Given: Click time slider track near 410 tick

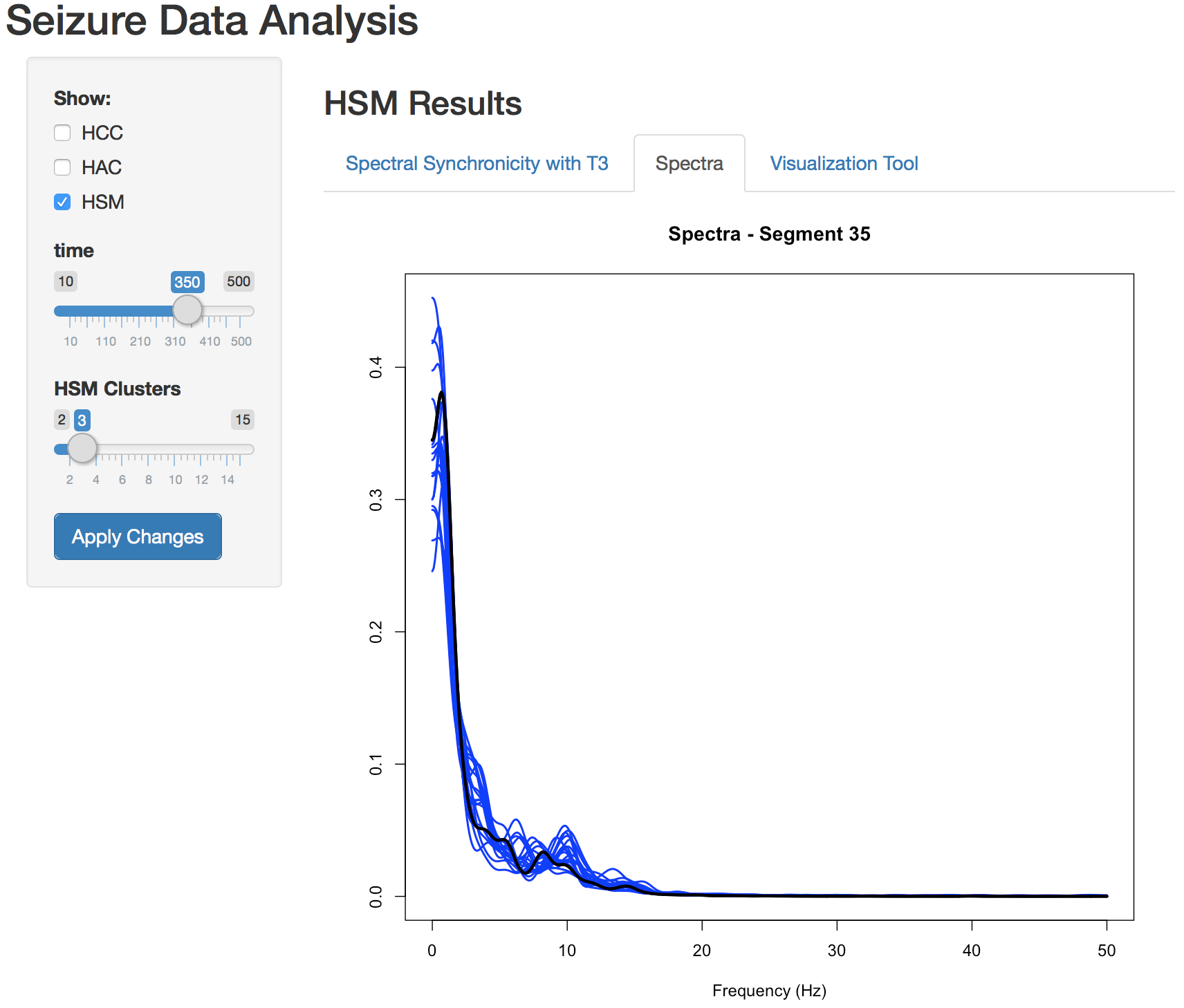Looking at the screenshot, I should point(208,311).
